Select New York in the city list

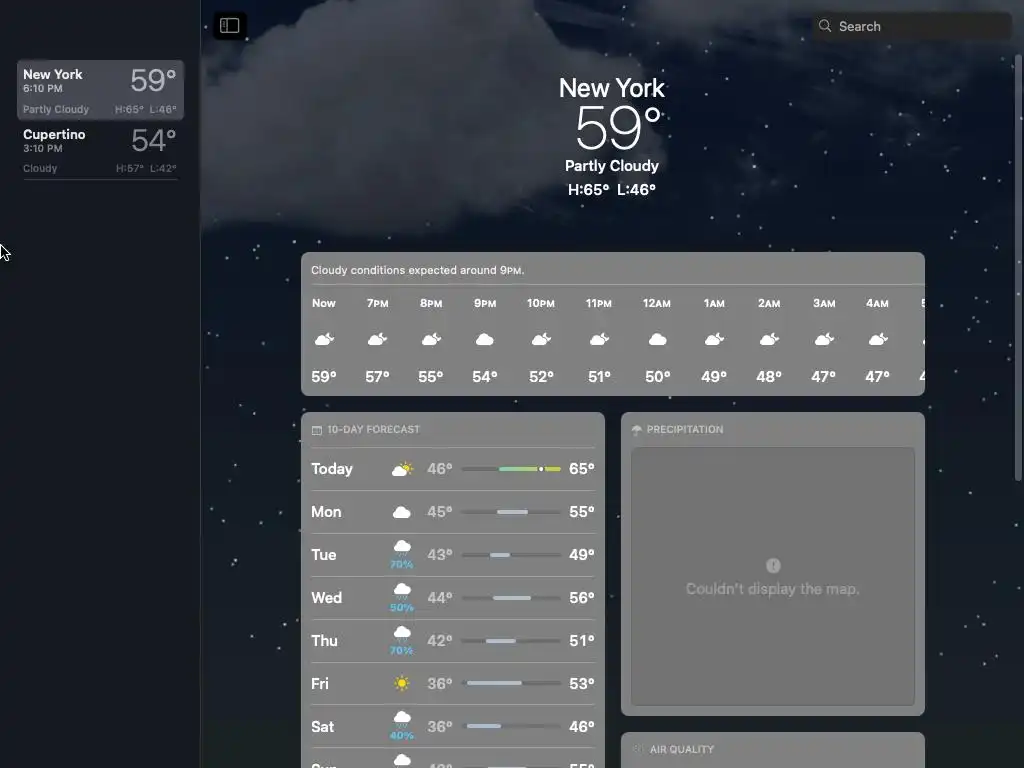tap(101, 90)
